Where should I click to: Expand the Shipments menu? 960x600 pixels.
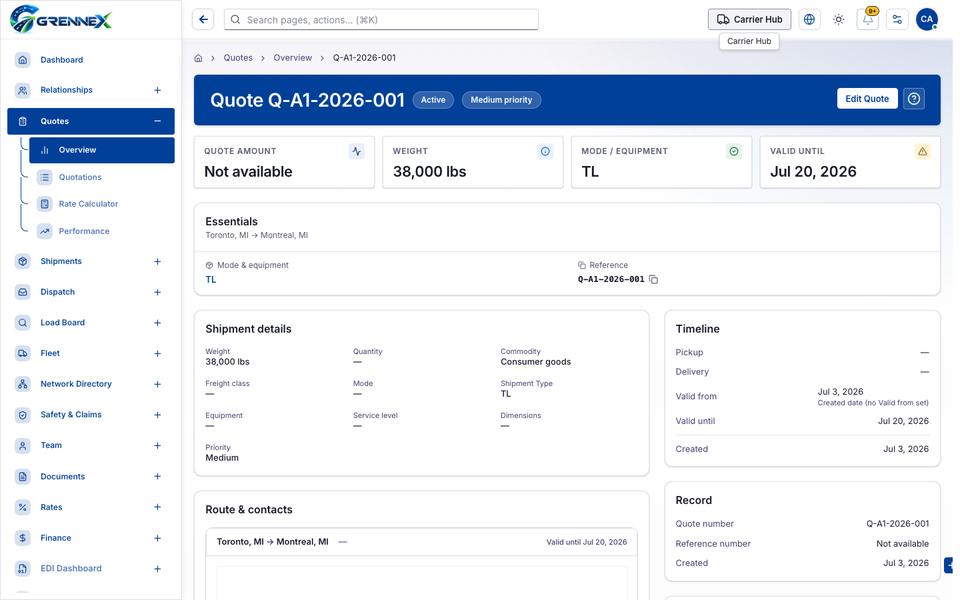(x=157, y=261)
